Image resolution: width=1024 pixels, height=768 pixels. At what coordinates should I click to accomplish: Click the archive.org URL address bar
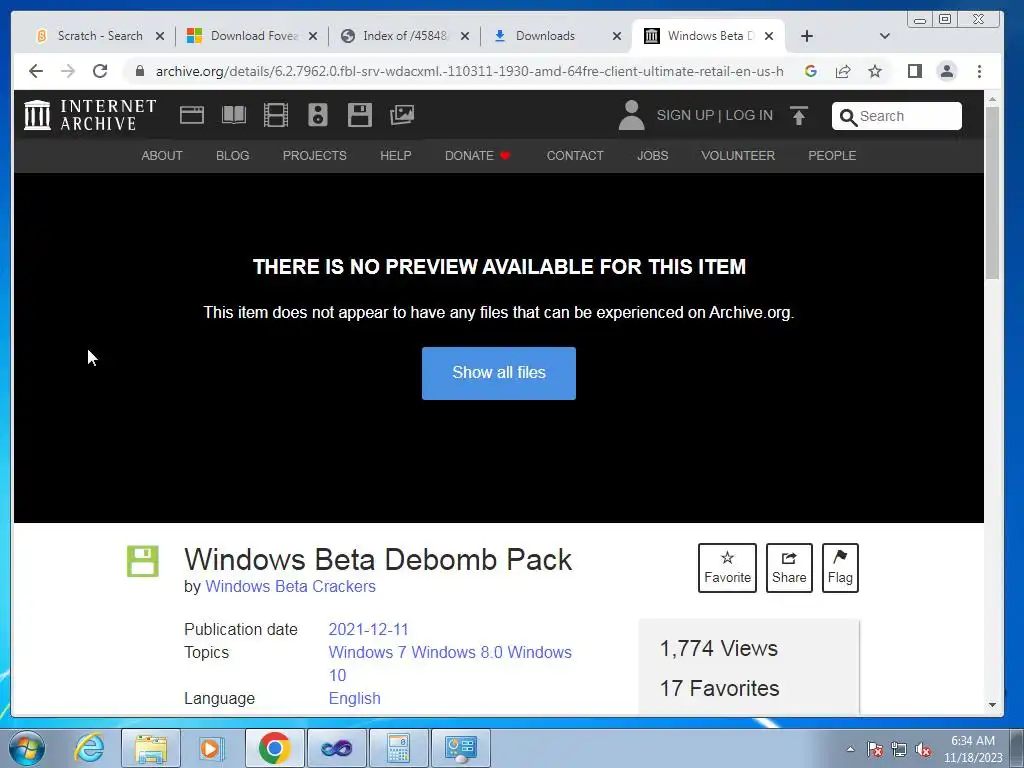(469, 71)
